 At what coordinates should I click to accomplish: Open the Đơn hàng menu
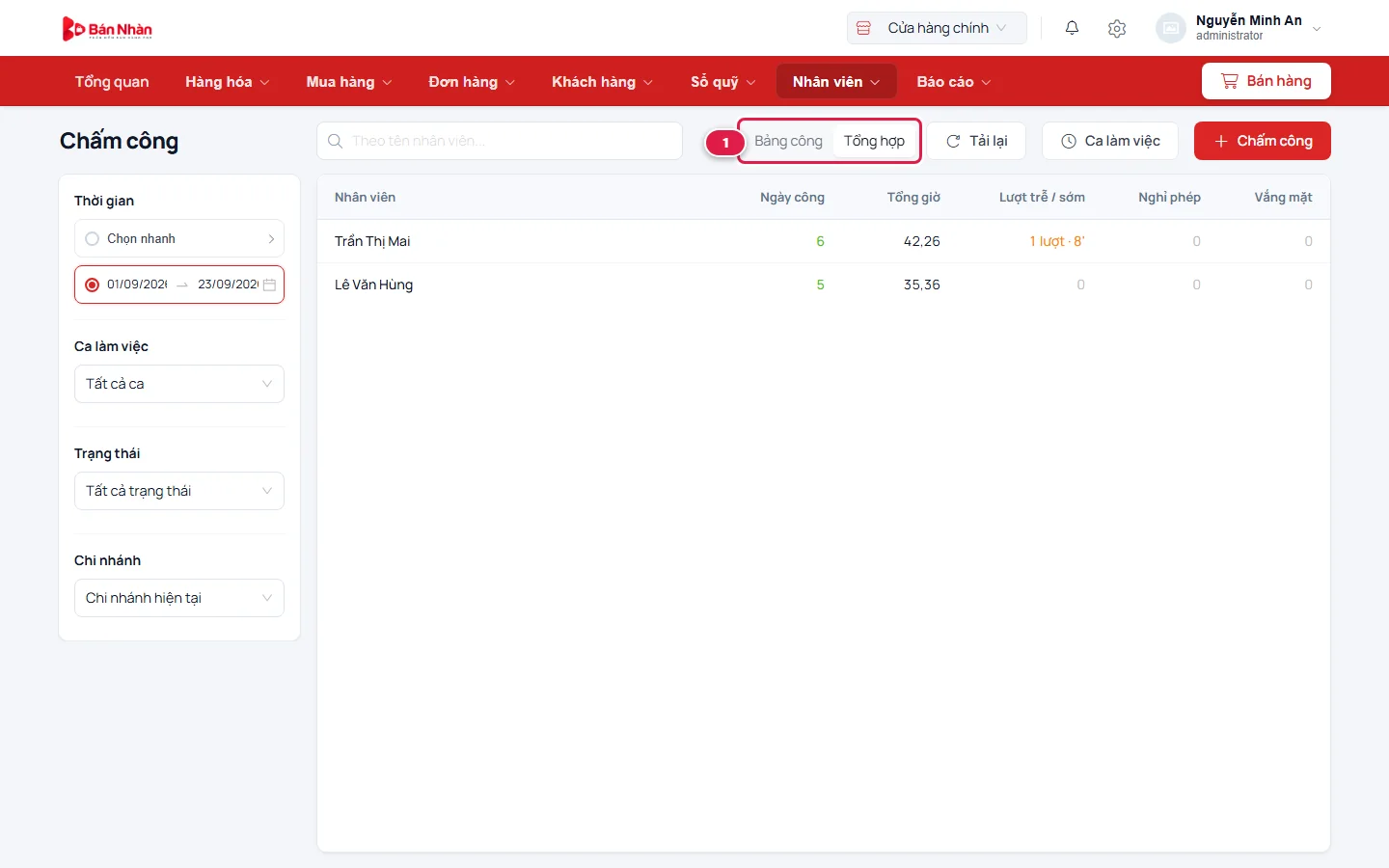pos(472,82)
